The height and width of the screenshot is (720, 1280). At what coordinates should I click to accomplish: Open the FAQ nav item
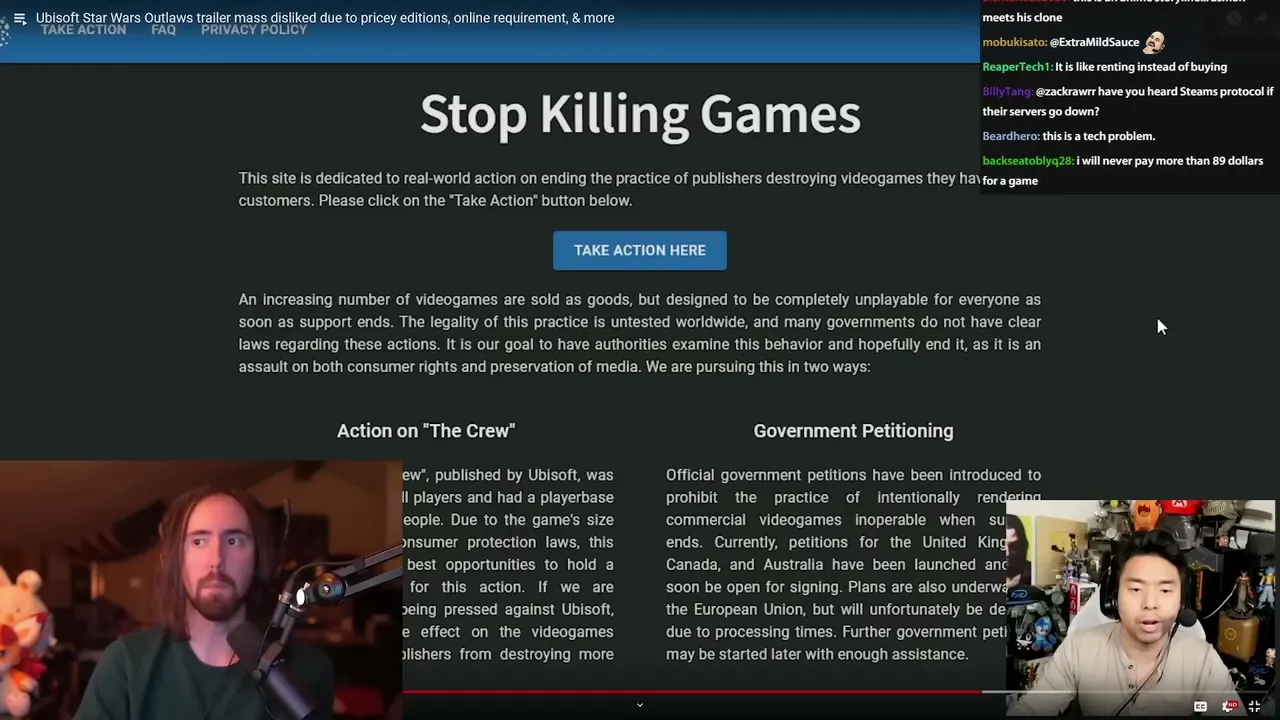[164, 29]
